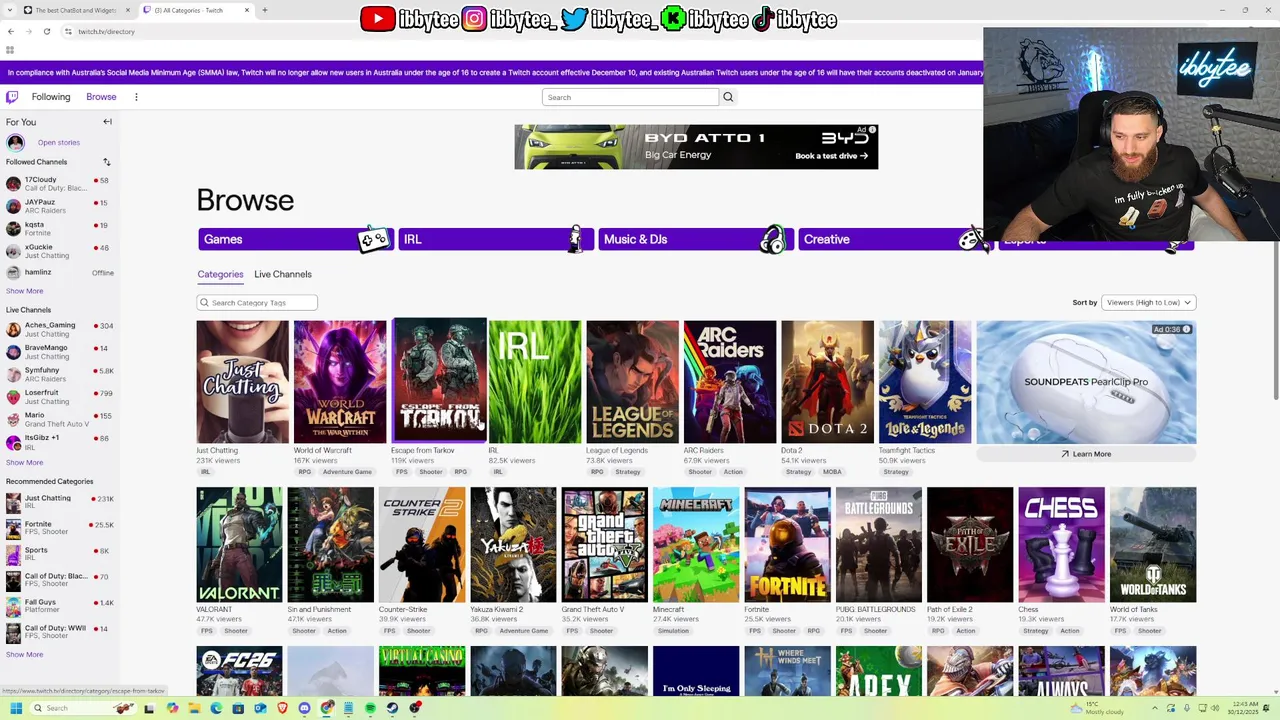Click the Twitch logo home icon
The height and width of the screenshot is (720, 1280).
point(12,97)
